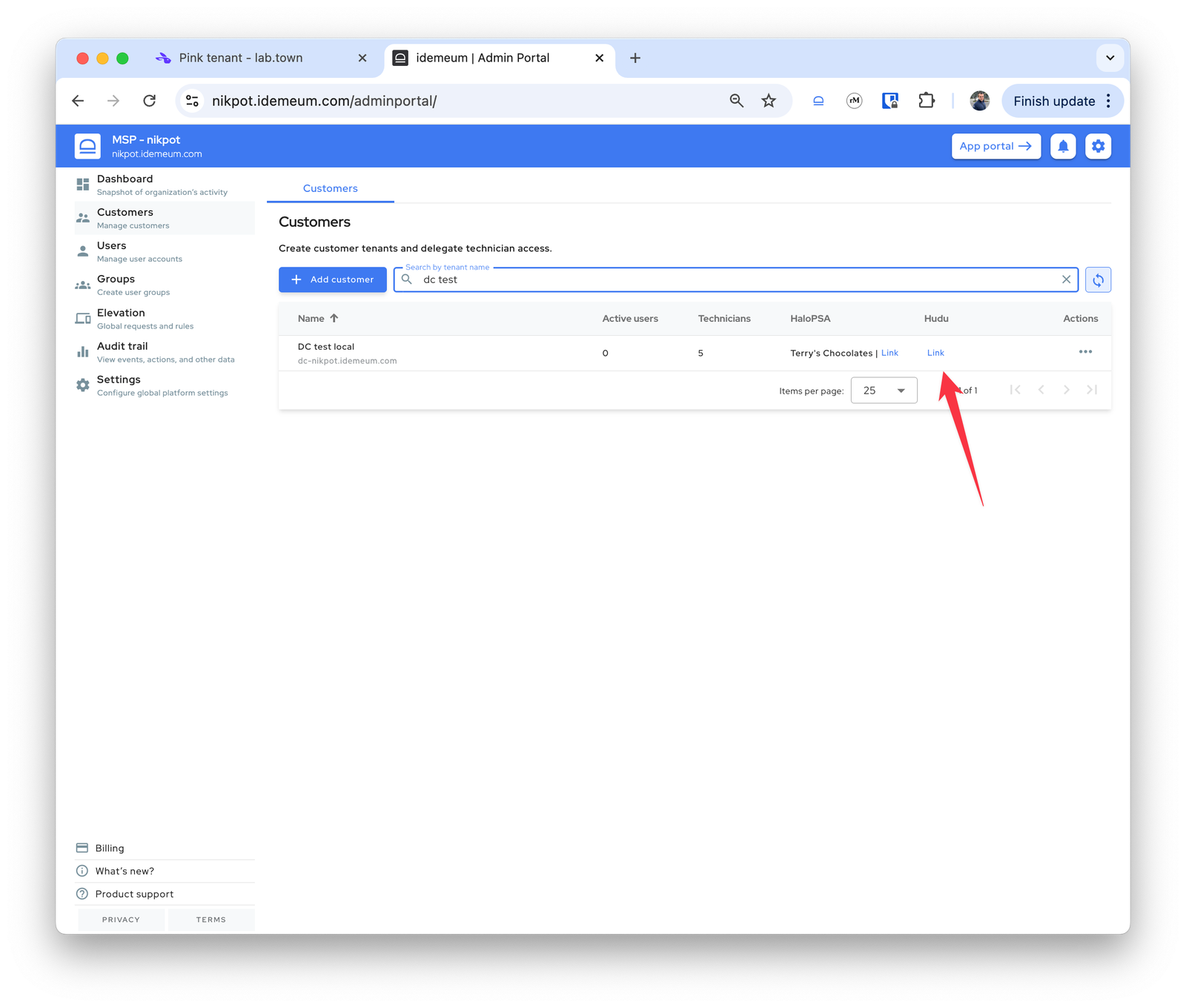Click Finish update button
This screenshot has height=1008, width=1186.
tap(1054, 101)
